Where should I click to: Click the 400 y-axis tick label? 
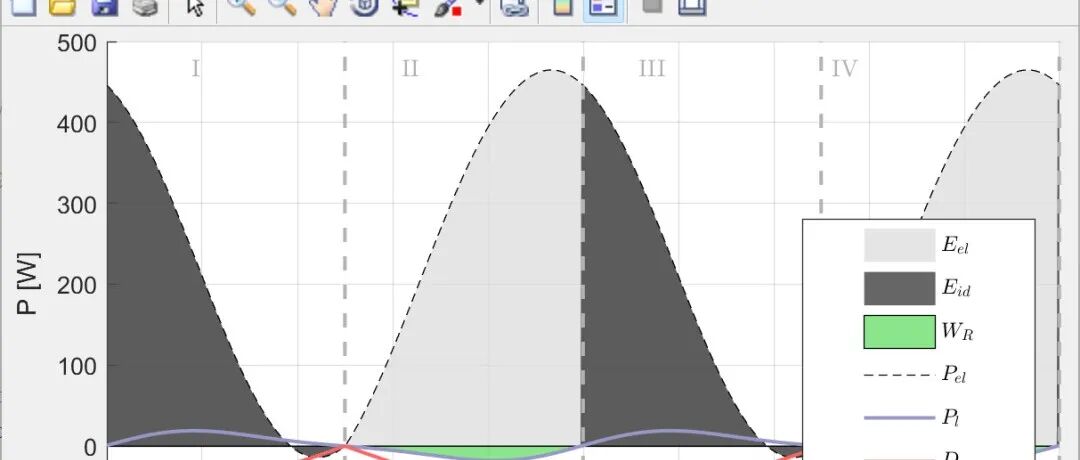pos(75,123)
